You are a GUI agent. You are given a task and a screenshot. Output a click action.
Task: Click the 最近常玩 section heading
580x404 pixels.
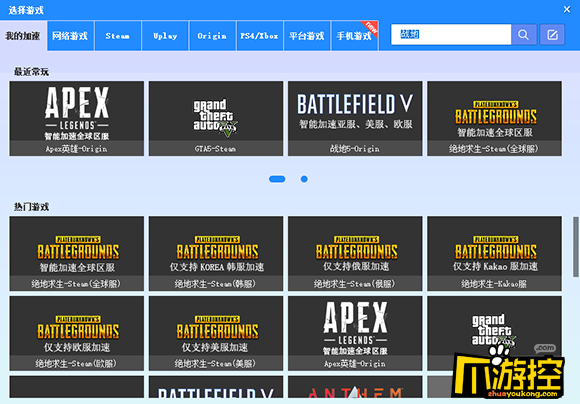pyautogui.click(x=31, y=71)
